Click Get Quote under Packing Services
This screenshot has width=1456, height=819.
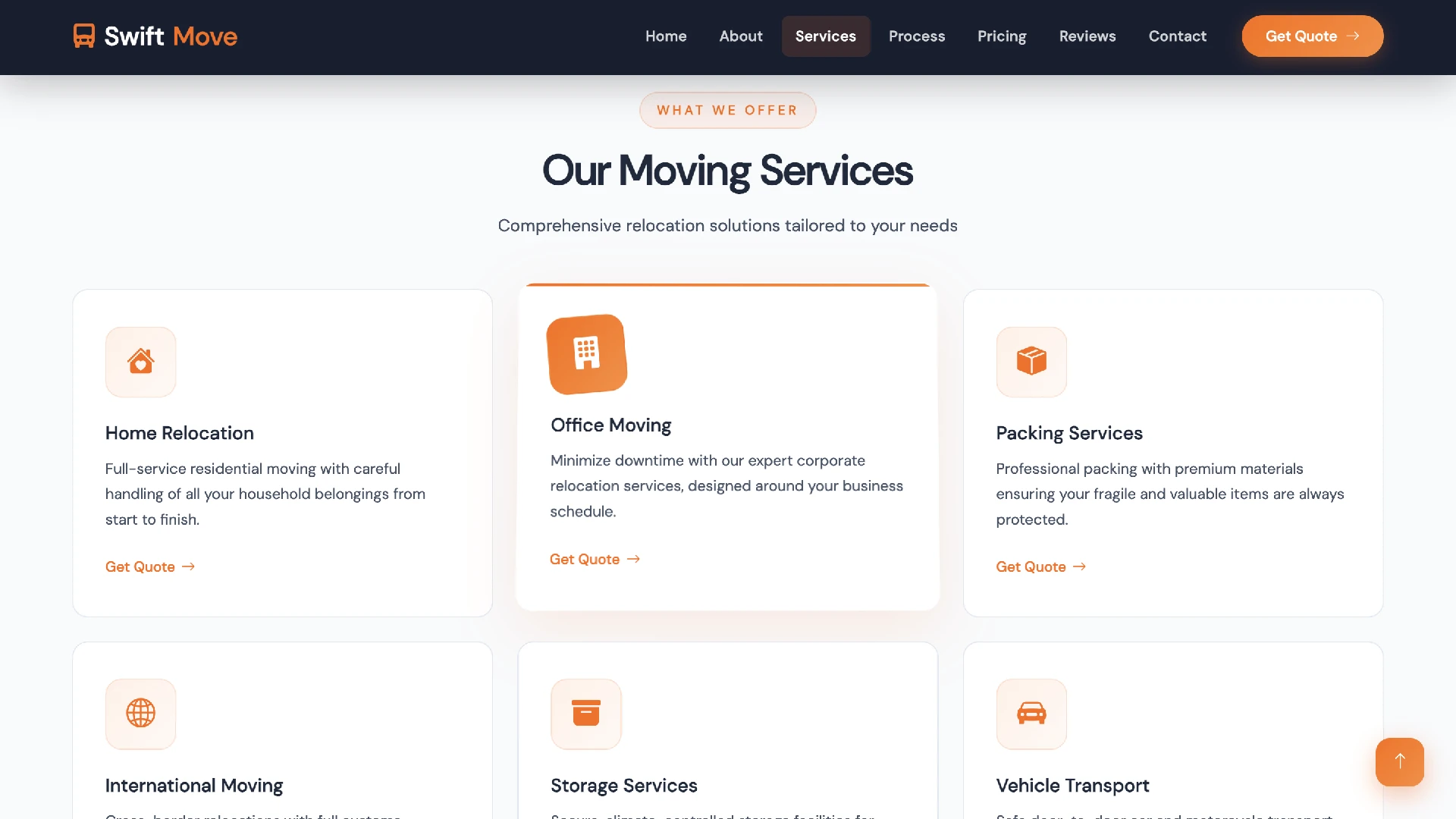pos(1041,566)
